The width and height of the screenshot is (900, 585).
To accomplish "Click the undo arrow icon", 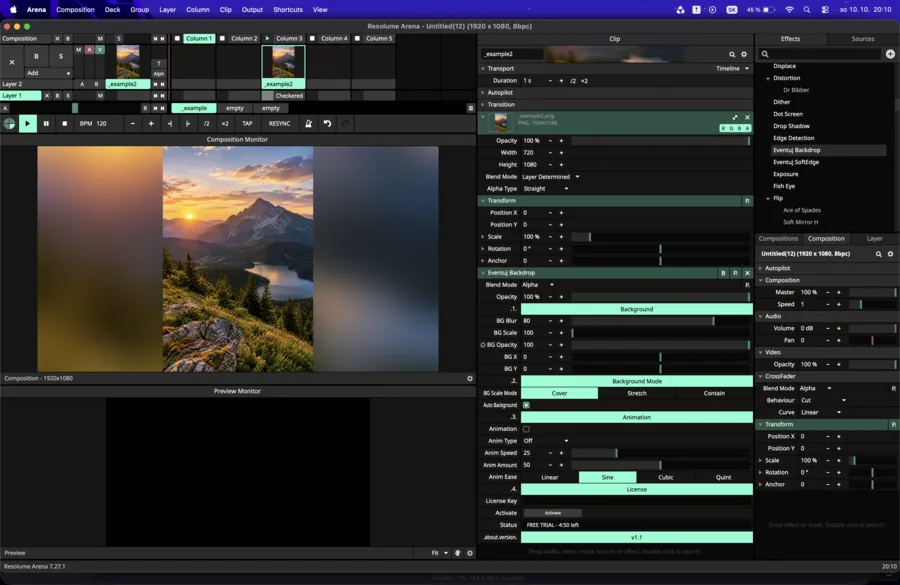I will click(x=327, y=123).
